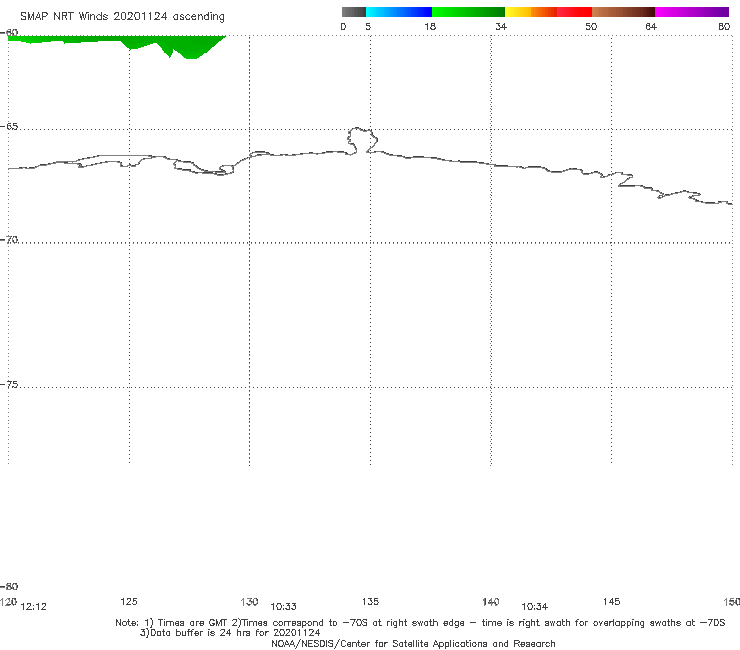Screen dimensions: 740x650
Task: Click the magenta-purple segment of the color bar
Action: [x=692, y=12]
